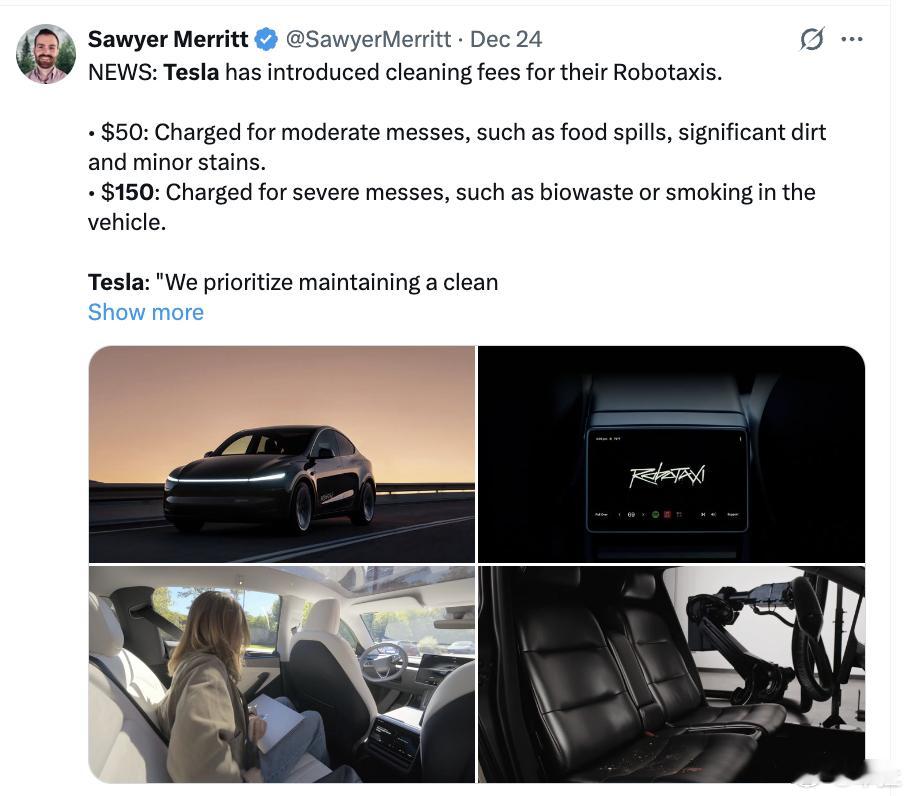Click the Tesla quote line text
The height and width of the screenshot is (796, 910).
coord(293,283)
